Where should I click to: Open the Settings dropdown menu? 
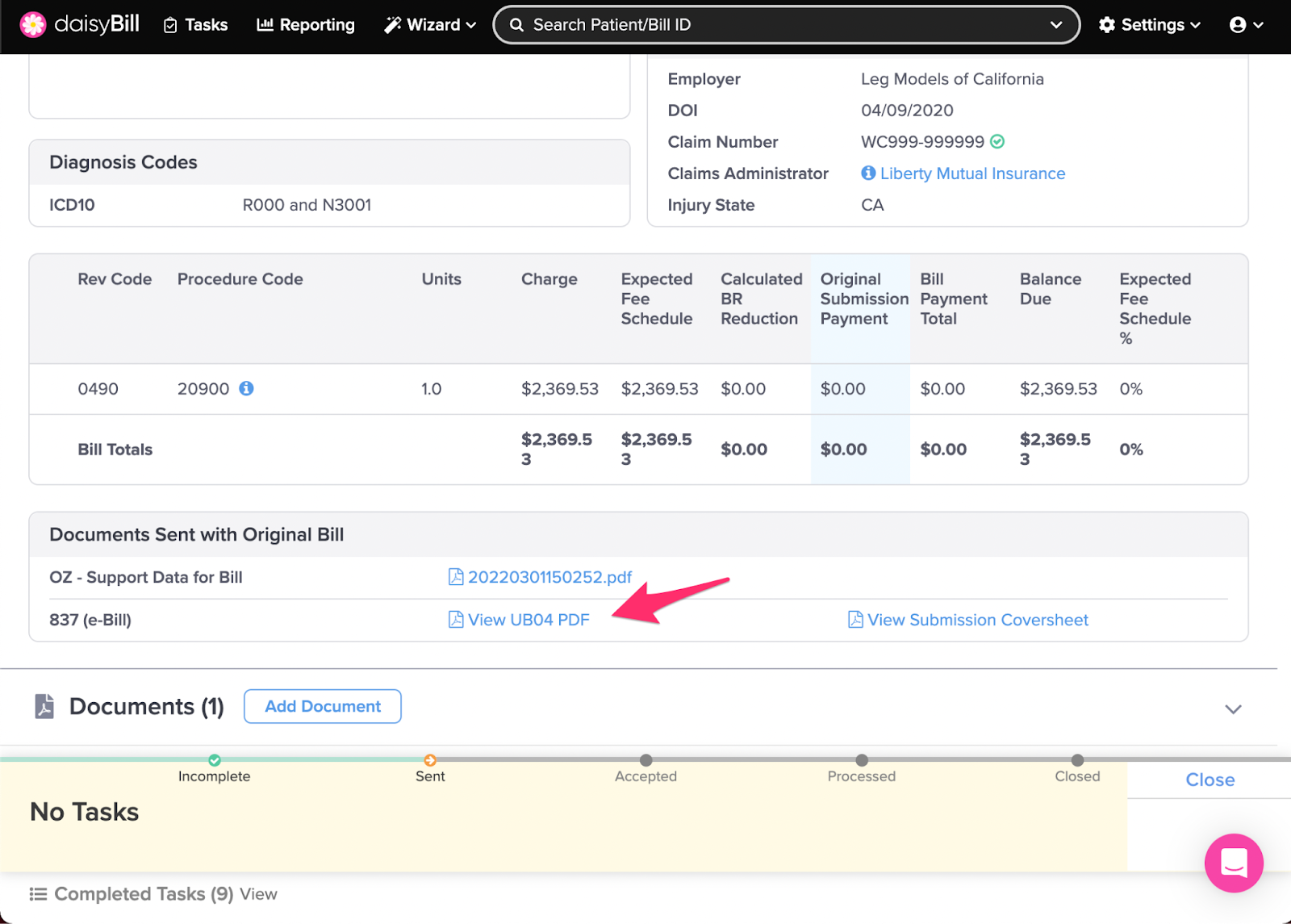point(1149,25)
